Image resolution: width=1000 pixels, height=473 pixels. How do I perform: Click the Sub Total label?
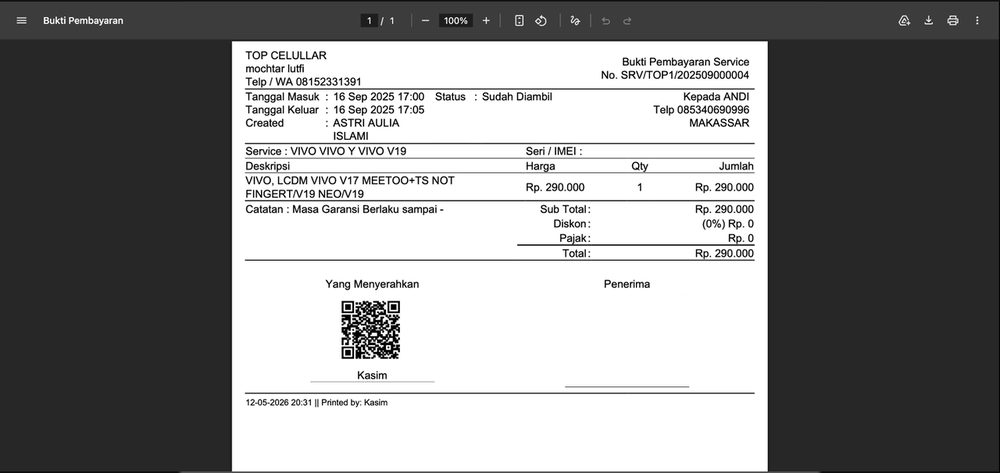564,209
